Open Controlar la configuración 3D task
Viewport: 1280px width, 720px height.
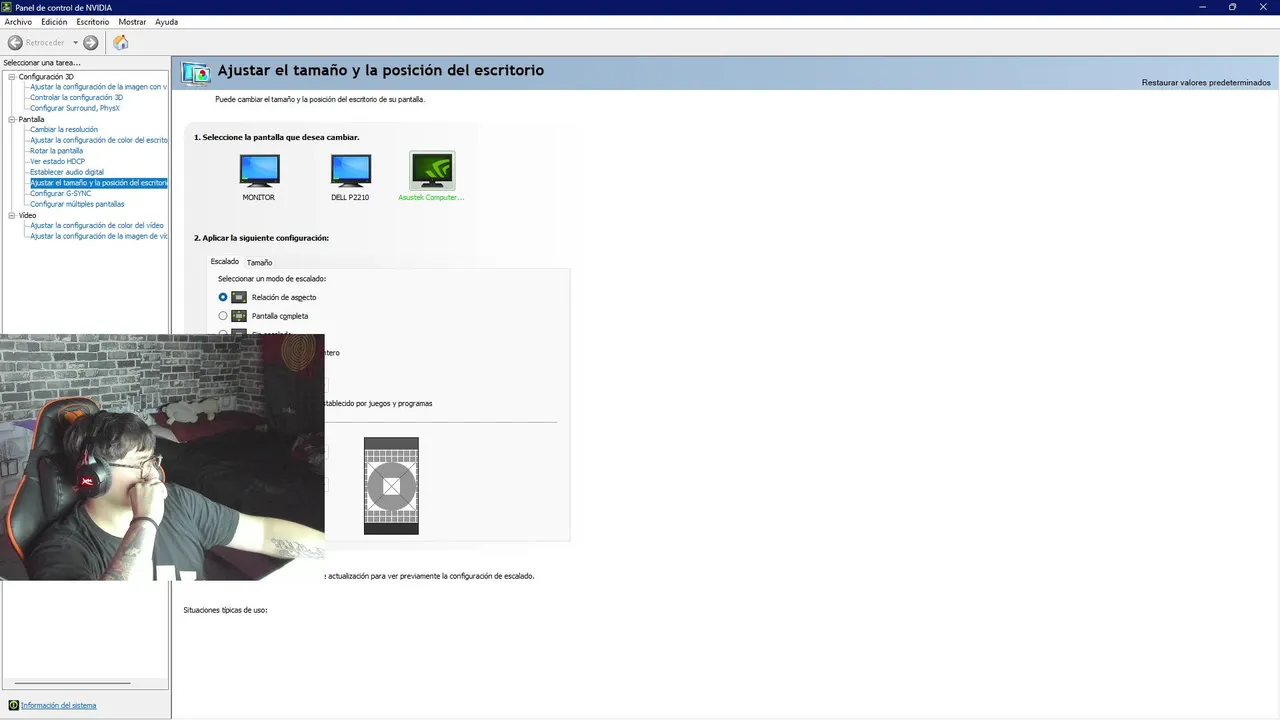(76, 98)
